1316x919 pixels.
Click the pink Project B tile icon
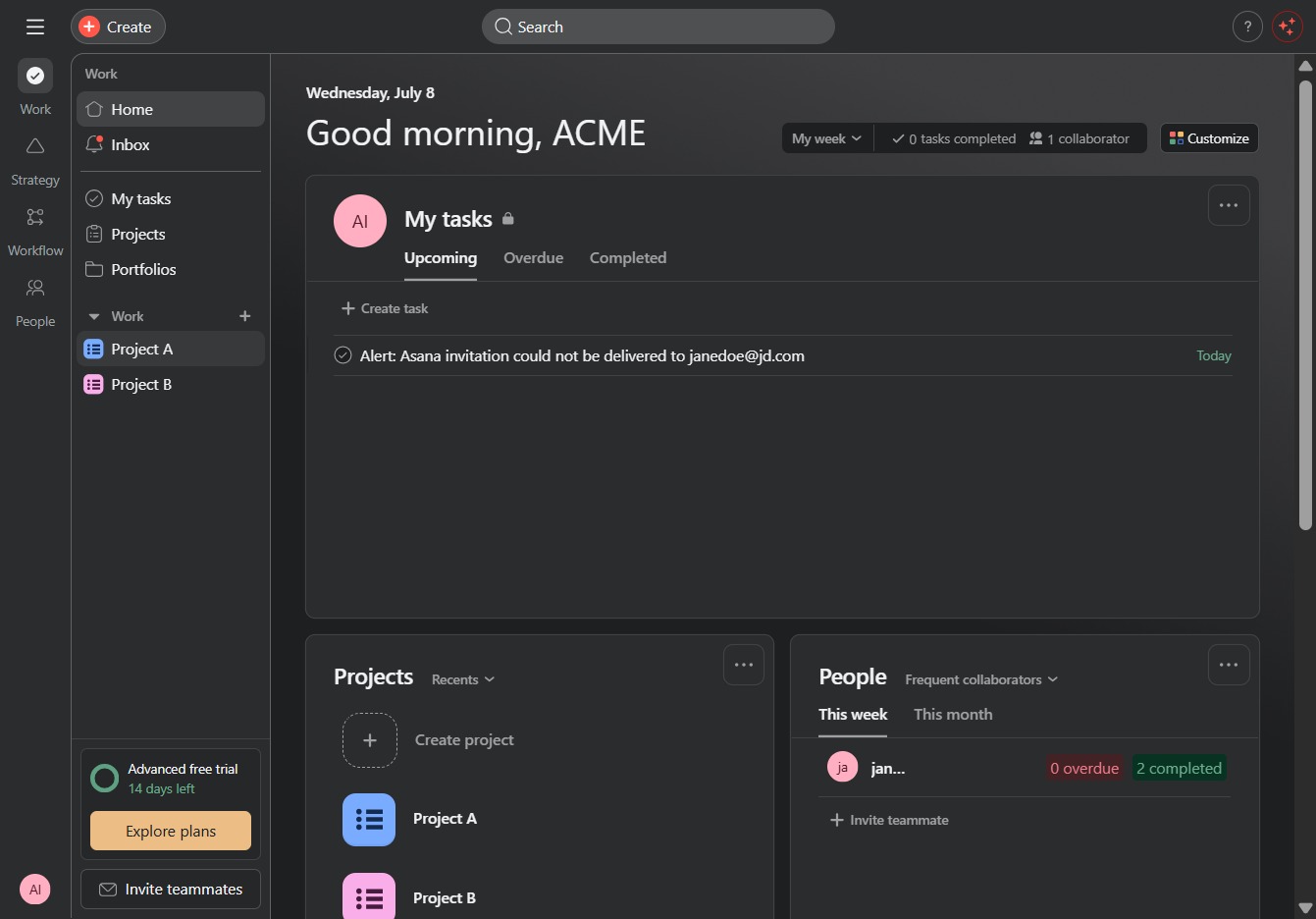[369, 896]
